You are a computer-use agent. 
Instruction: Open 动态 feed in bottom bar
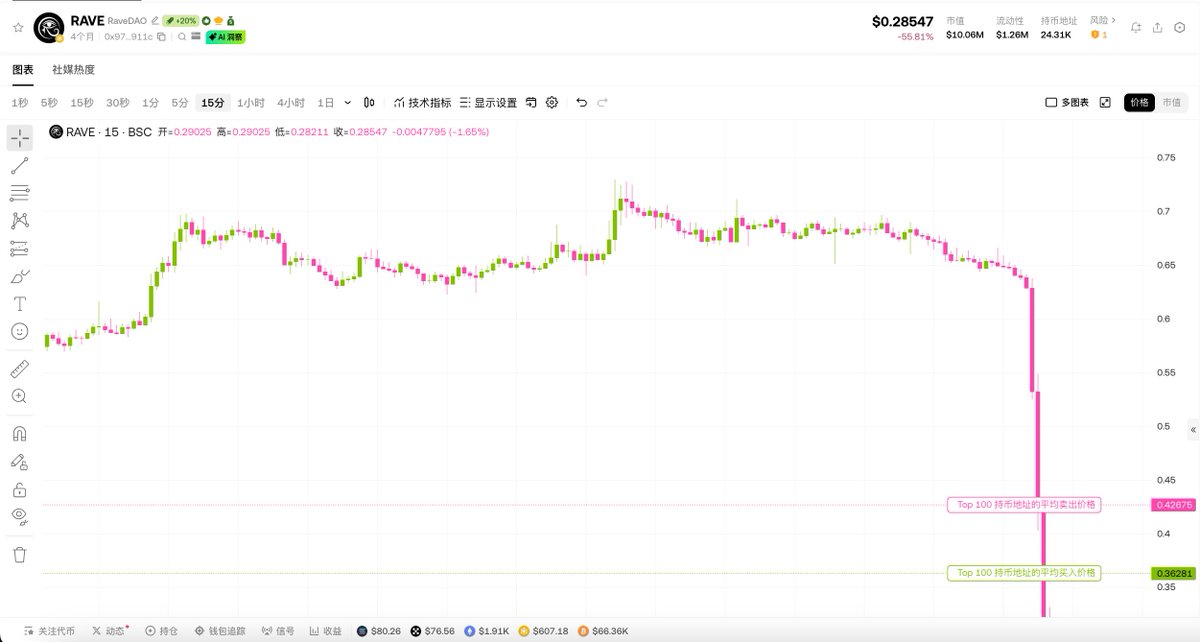coord(110,631)
